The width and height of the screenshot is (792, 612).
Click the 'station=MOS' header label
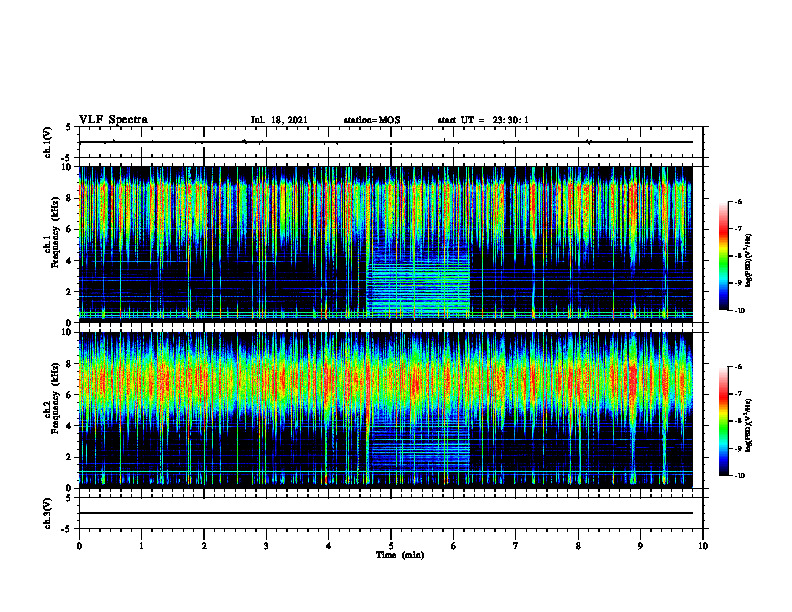tap(372, 120)
